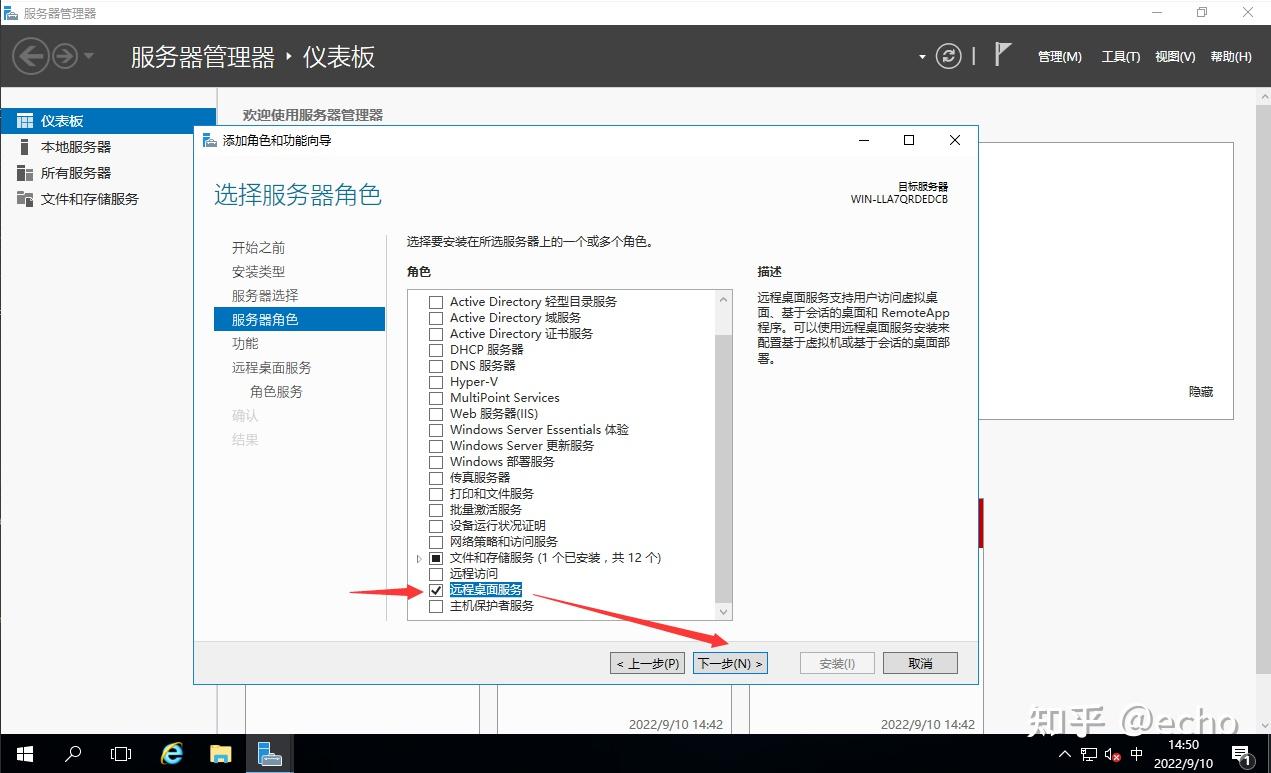
Task: Click the 下一步(N) button
Action: pyautogui.click(x=730, y=663)
